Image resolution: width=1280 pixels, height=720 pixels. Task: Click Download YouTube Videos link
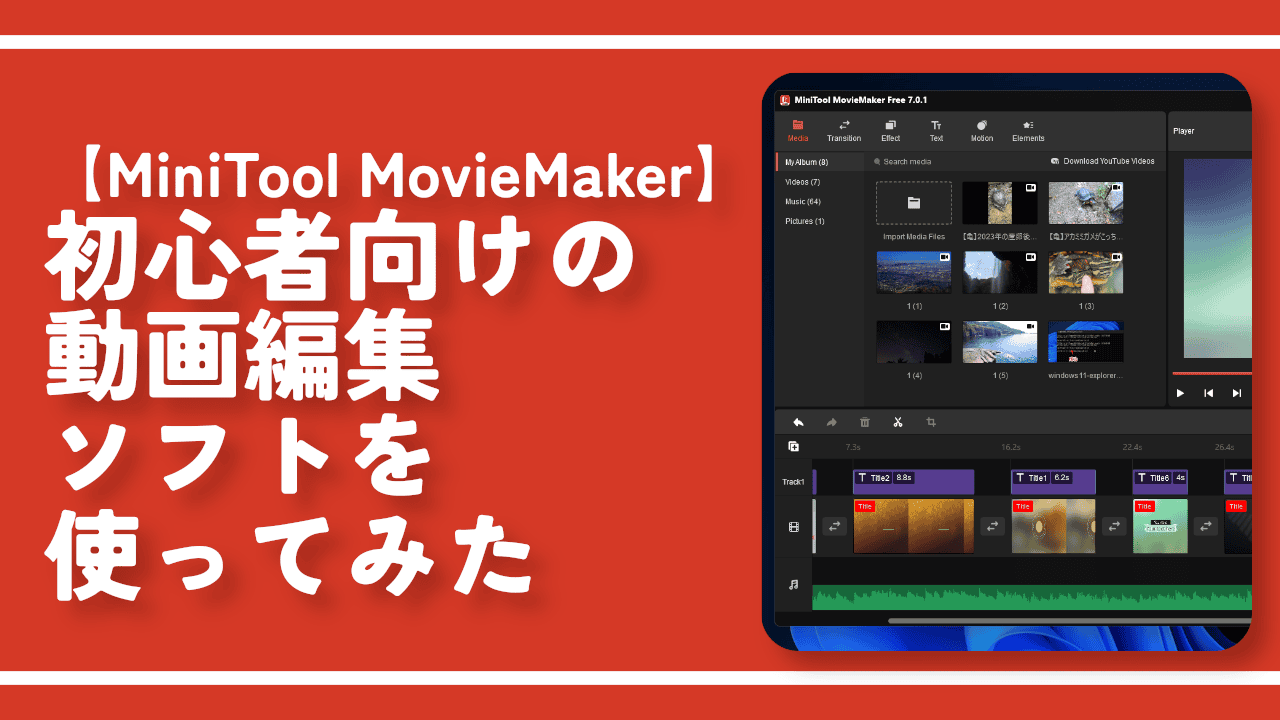pyautogui.click(x=1102, y=161)
